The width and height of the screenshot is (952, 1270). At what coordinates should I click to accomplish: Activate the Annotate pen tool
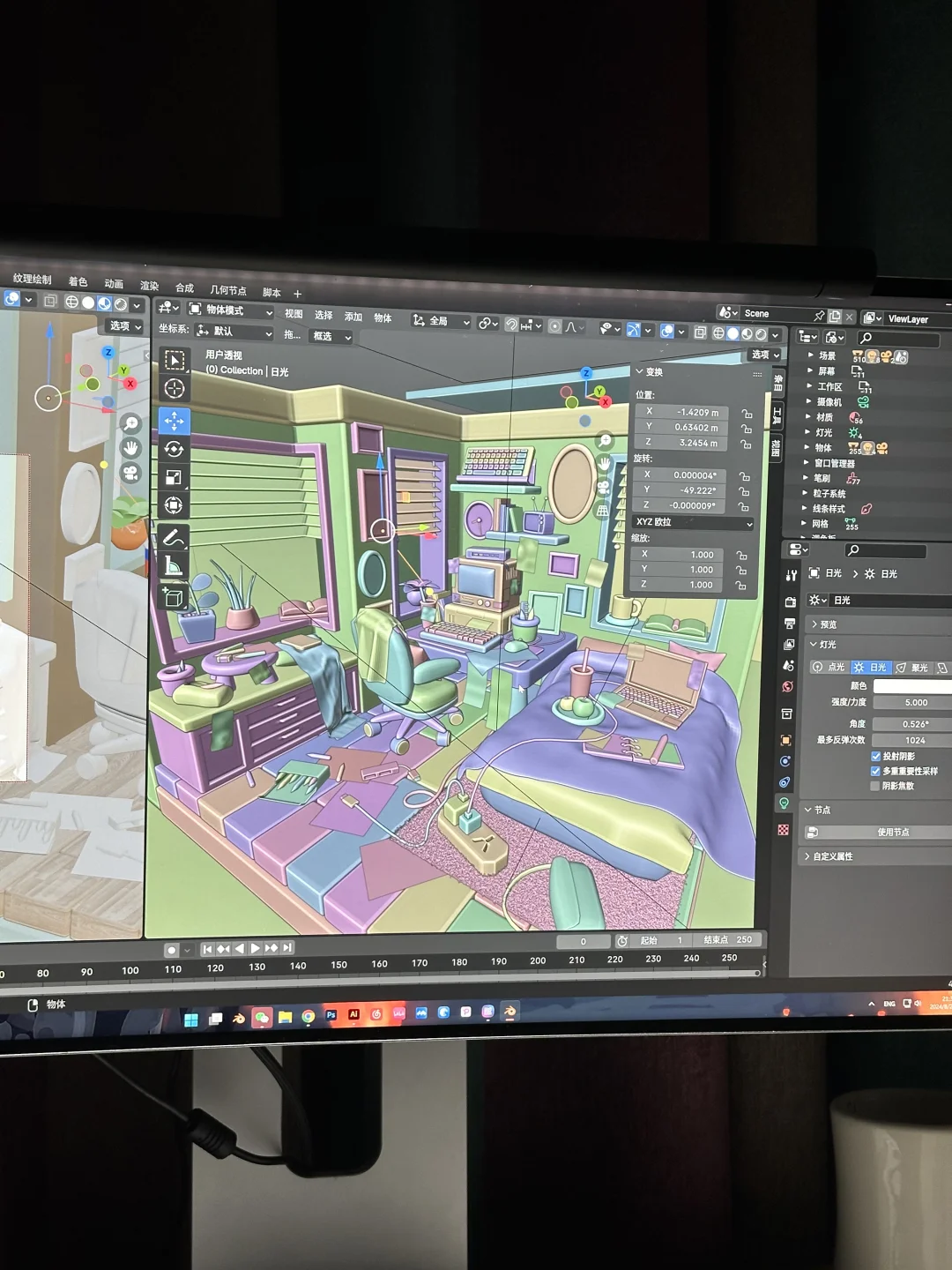pos(174,537)
